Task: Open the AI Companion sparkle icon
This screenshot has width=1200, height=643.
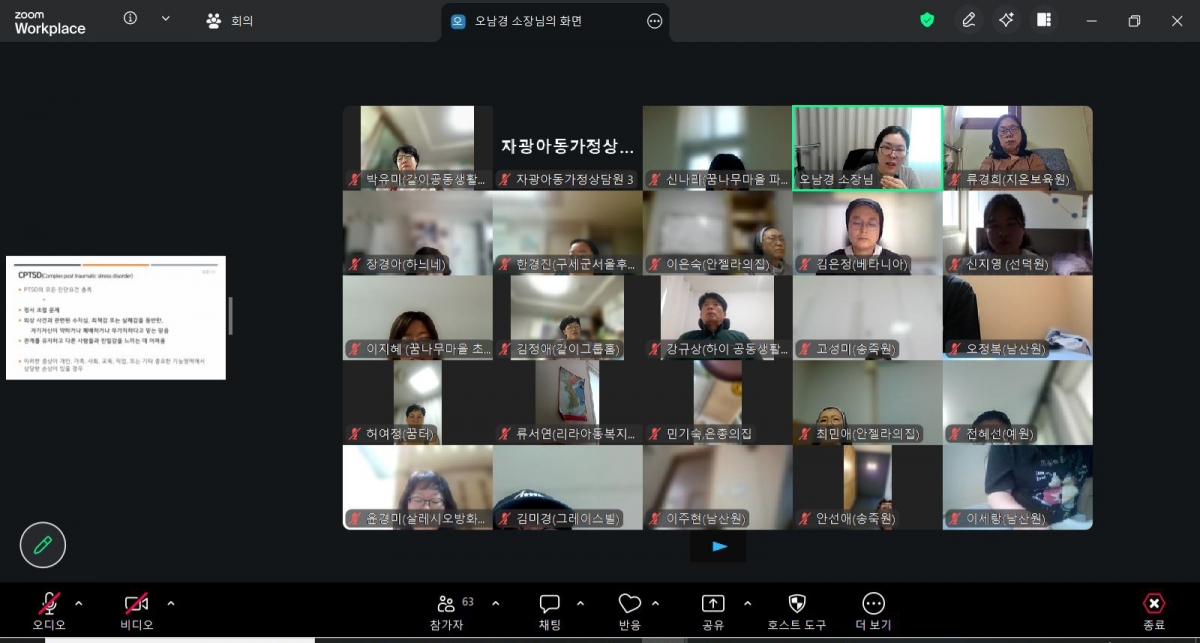Action: pos(1006,20)
